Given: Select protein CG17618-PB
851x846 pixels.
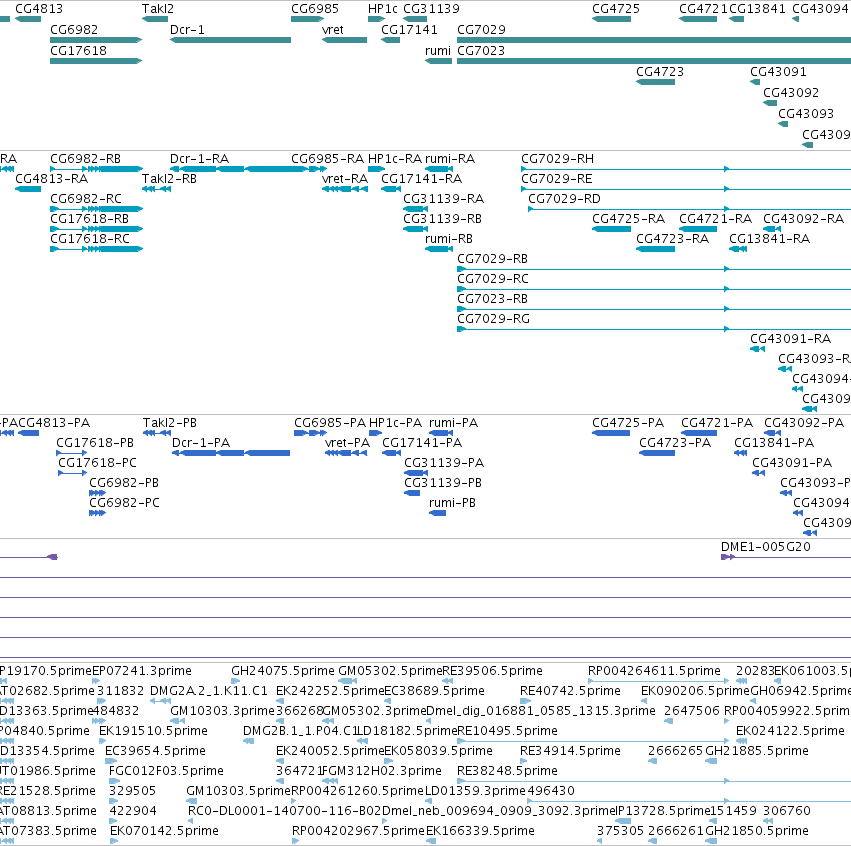Looking at the screenshot, I should tap(95, 443).
